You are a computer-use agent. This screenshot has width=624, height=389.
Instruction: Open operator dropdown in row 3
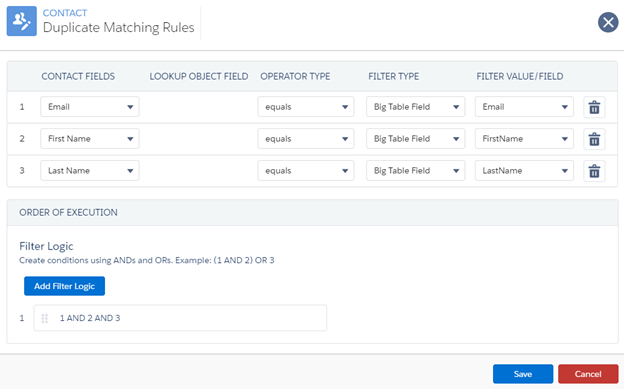[x=306, y=170]
